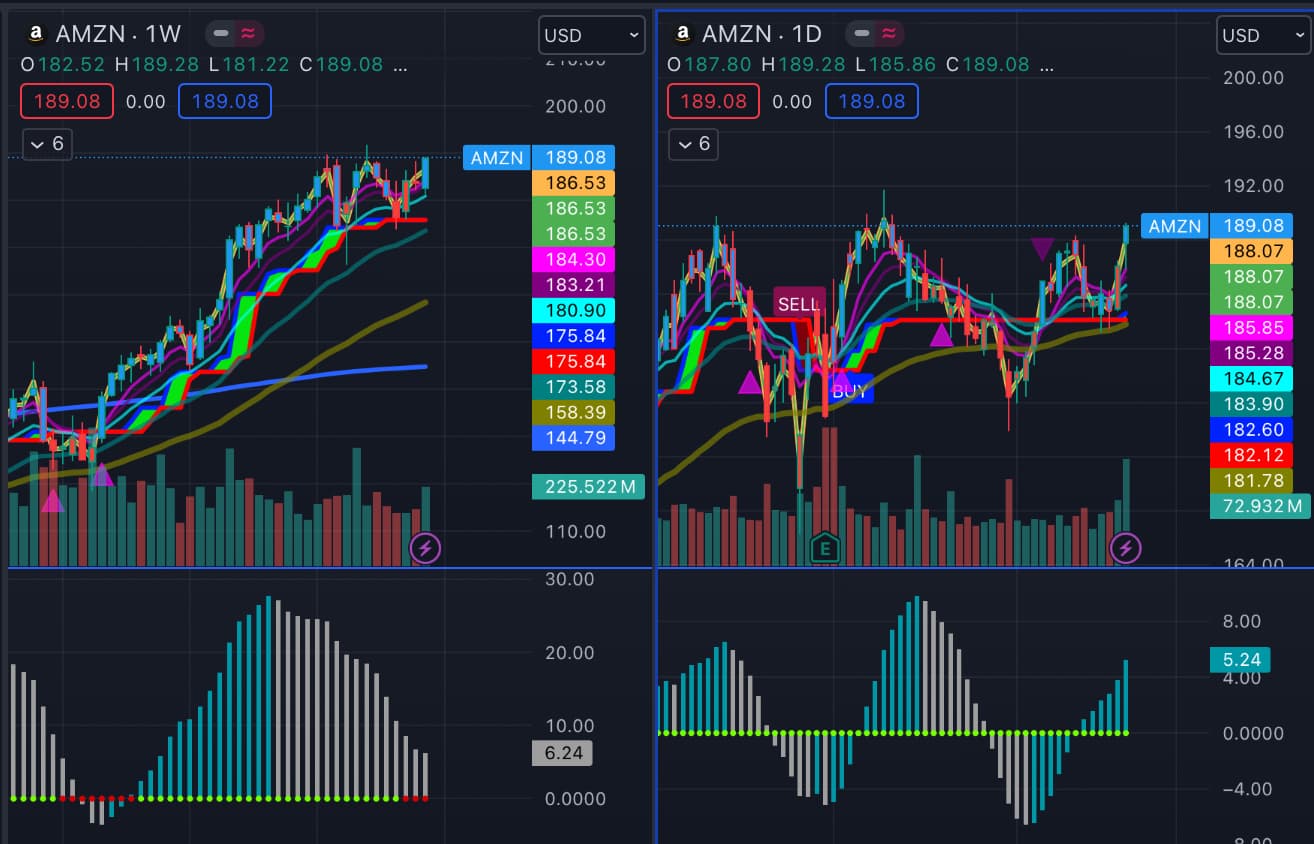Click the AMZN · 1W symbol title
The width and height of the screenshot is (1314, 844).
(118, 34)
